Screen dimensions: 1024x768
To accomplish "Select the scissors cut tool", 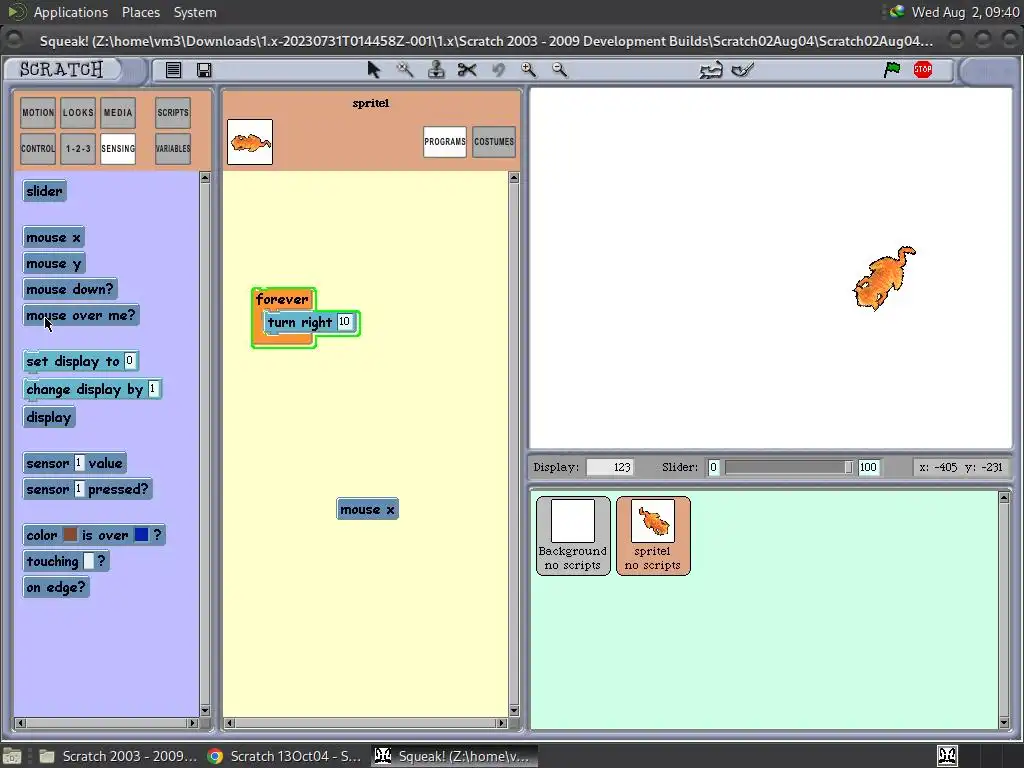I will pos(467,70).
